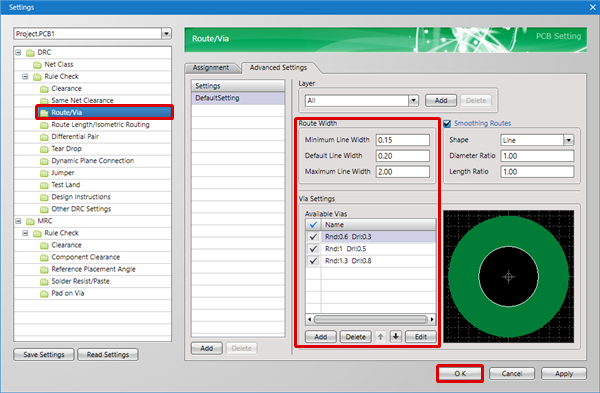The height and width of the screenshot is (393, 600).
Task: Click Read Settings button
Action: 108,355
